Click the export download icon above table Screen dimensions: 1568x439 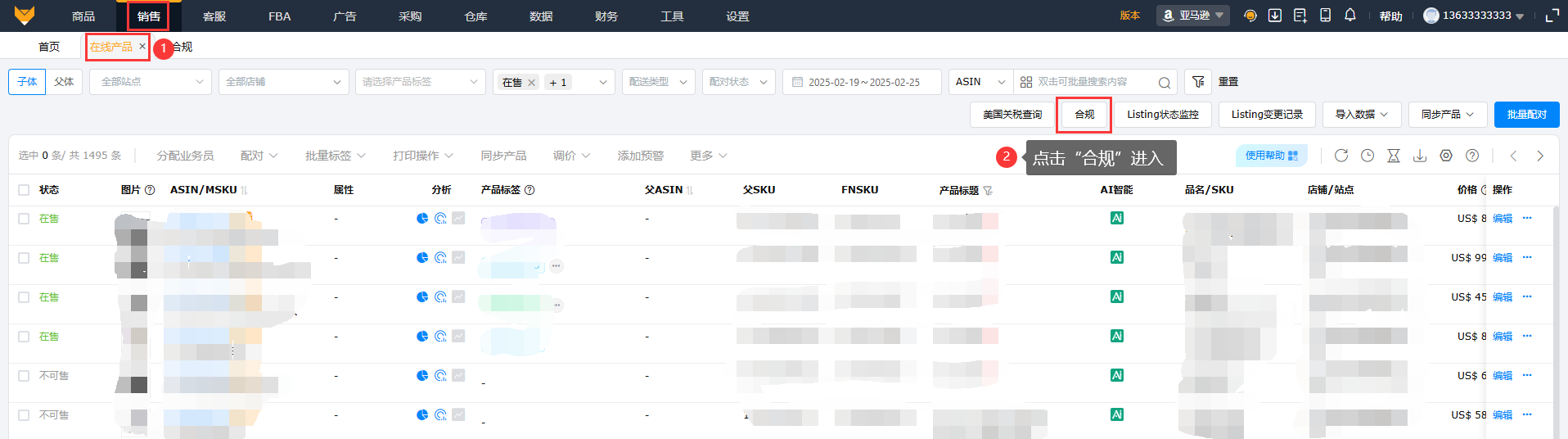click(x=1420, y=156)
